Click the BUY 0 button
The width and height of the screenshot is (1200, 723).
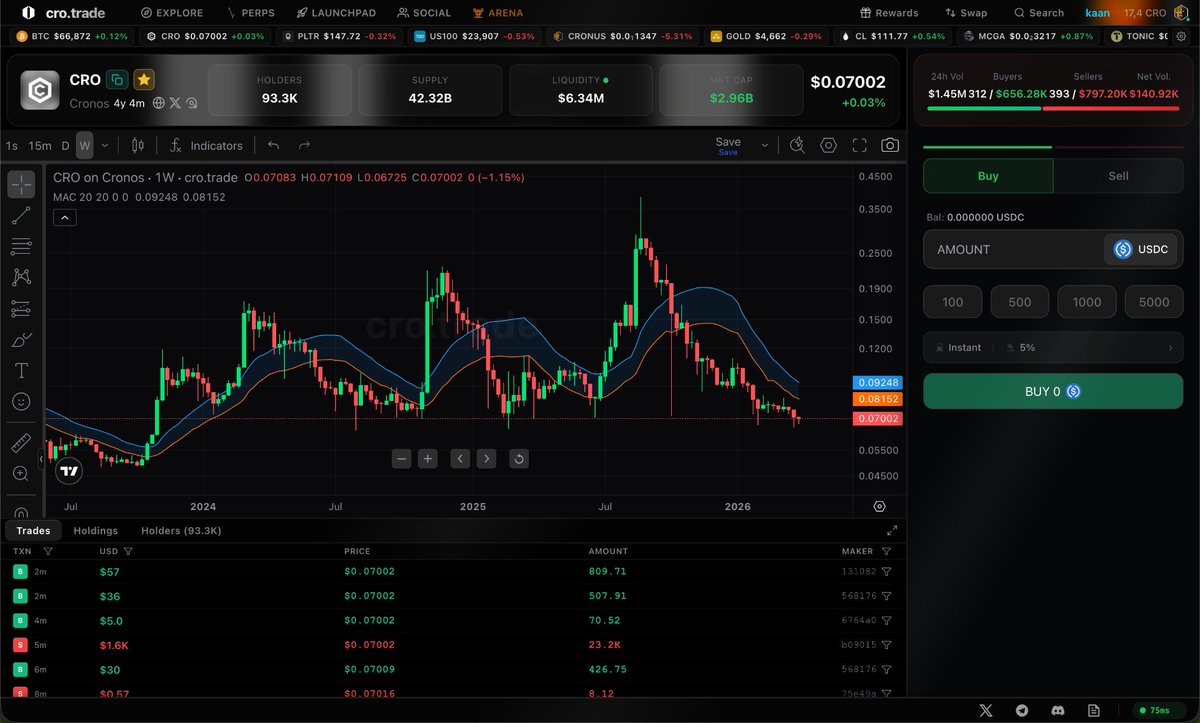(1053, 391)
